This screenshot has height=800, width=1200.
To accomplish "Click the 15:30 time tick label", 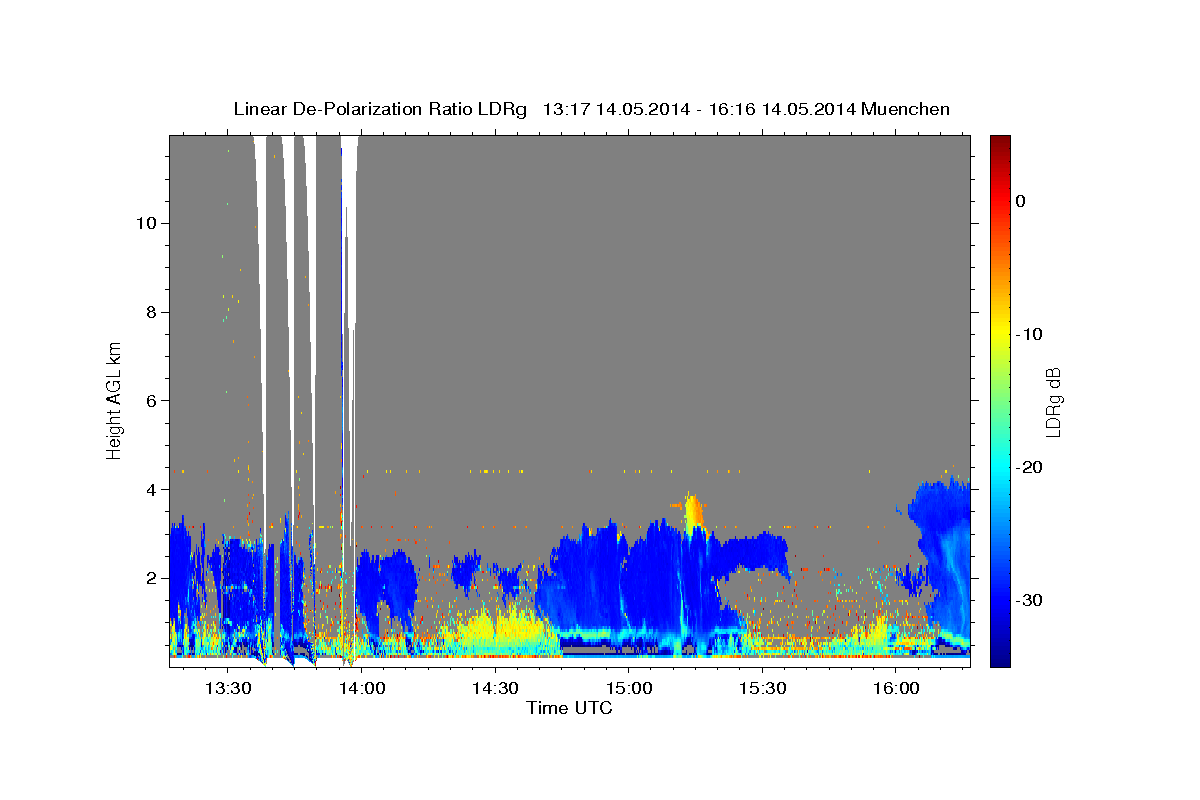I will [x=762, y=688].
